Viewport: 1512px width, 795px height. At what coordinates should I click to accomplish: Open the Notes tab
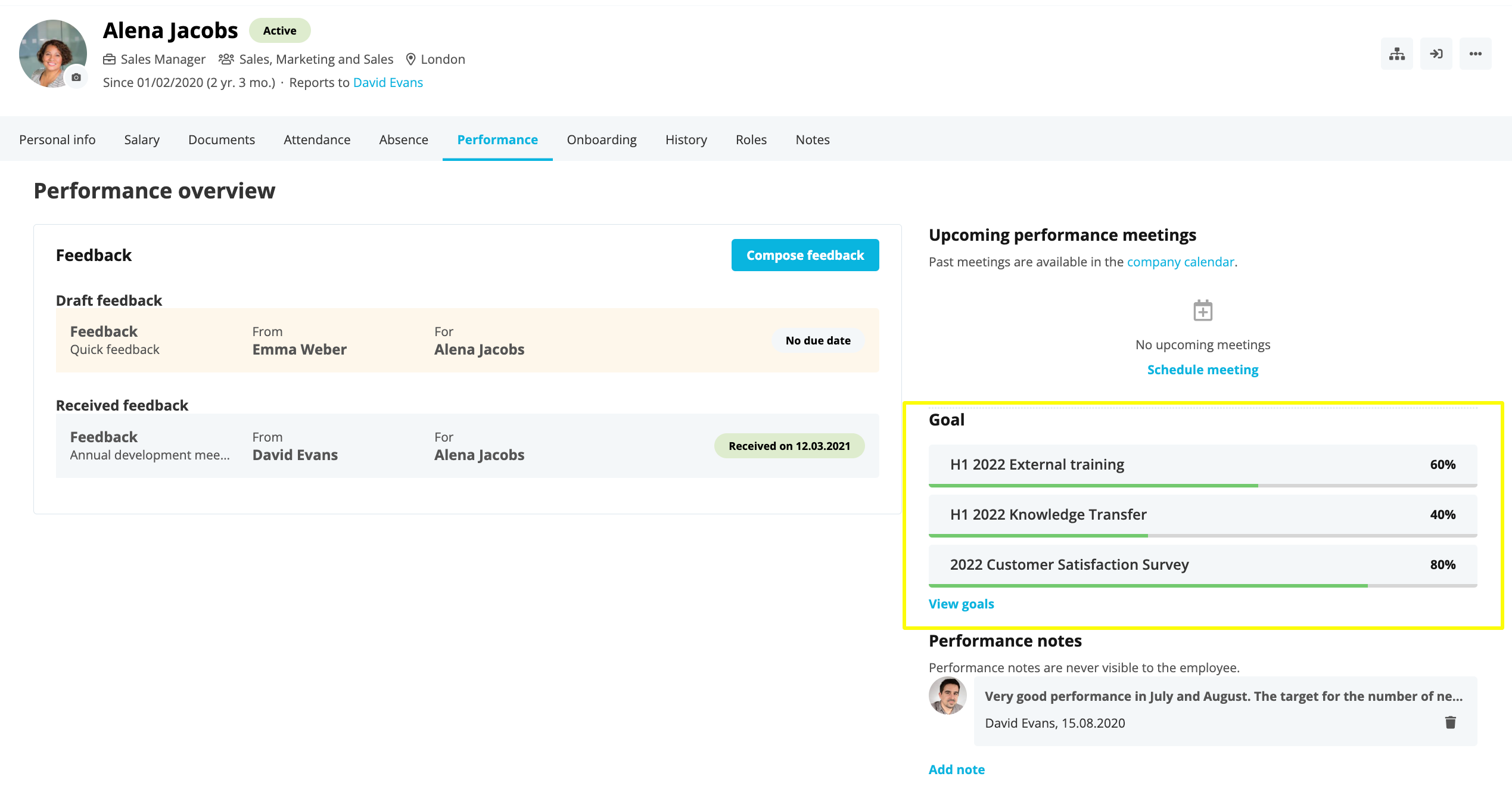(813, 139)
